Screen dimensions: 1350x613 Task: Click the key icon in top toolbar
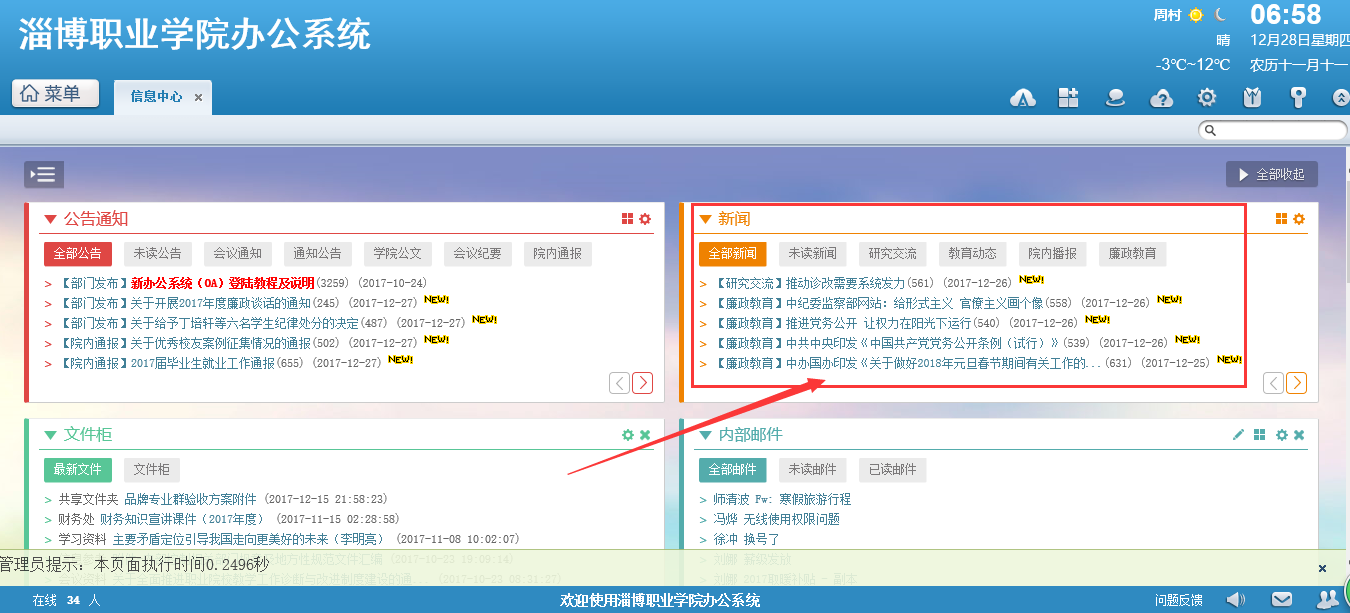pyautogui.click(x=1297, y=97)
